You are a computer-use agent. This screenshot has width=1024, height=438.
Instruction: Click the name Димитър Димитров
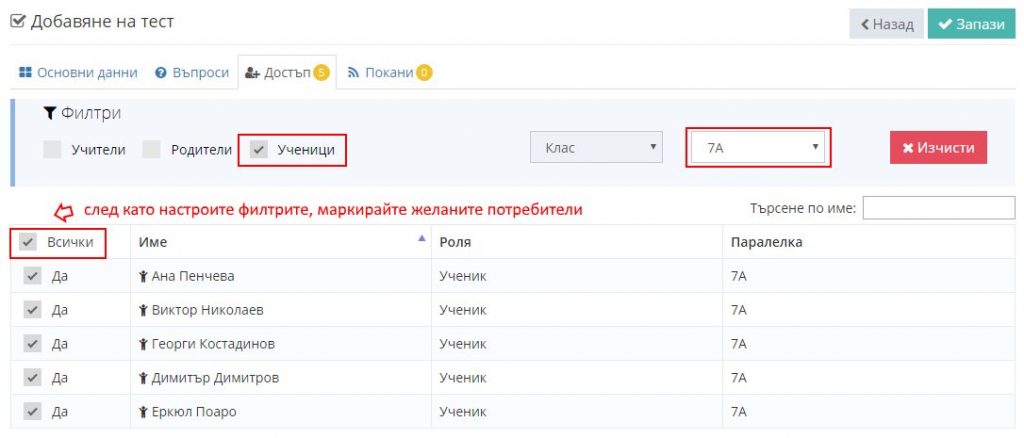[x=215, y=379]
